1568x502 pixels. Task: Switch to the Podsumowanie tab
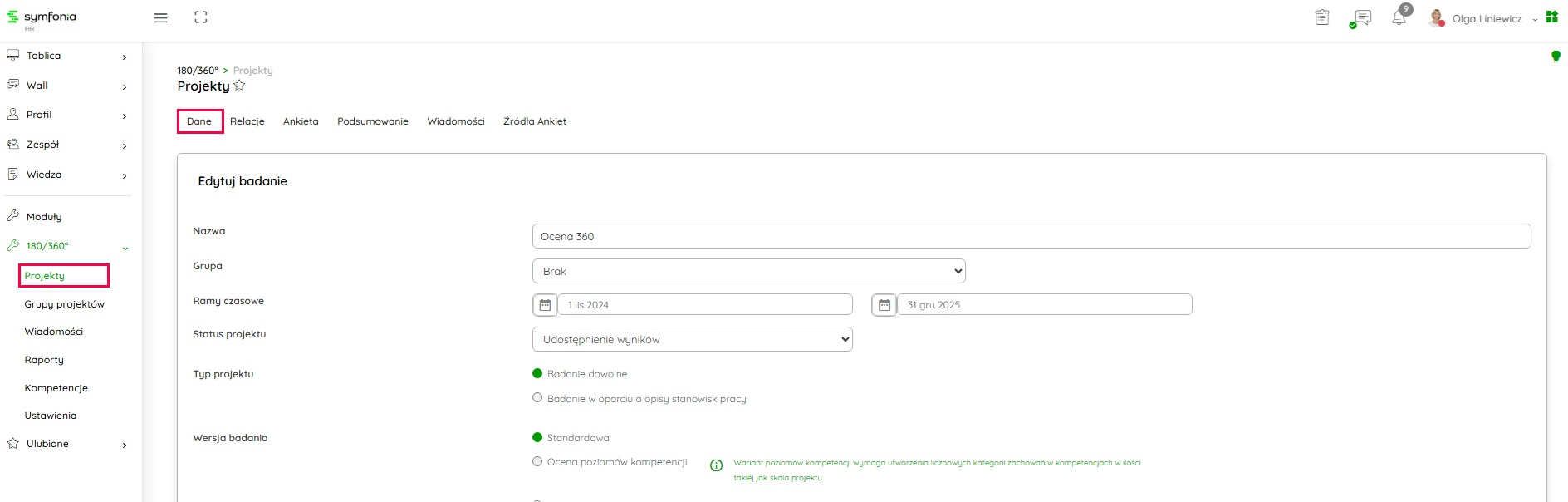click(373, 121)
